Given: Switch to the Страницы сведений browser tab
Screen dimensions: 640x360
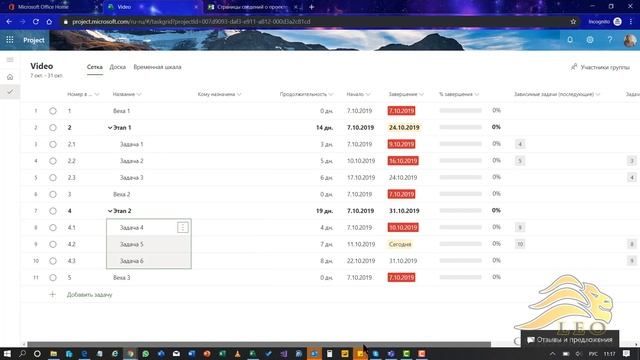Looking at the screenshot, I should [252, 7].
